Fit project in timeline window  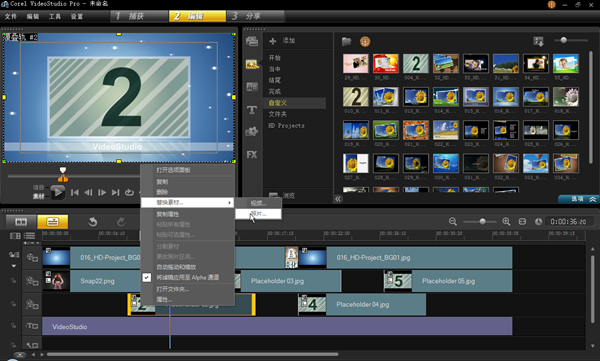coord(522,222)
